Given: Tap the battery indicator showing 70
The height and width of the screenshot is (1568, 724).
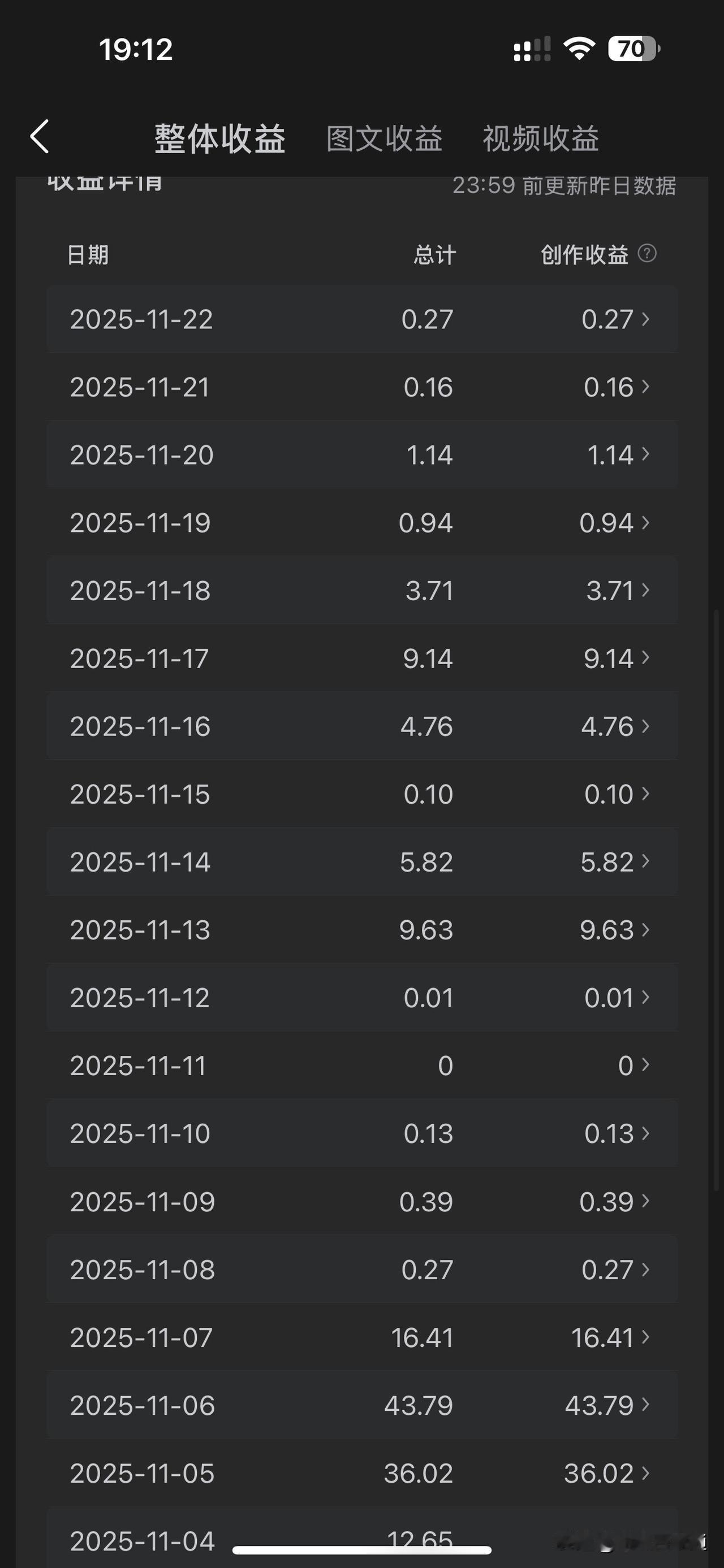Looking at the screenshot, I should [633, 49].
